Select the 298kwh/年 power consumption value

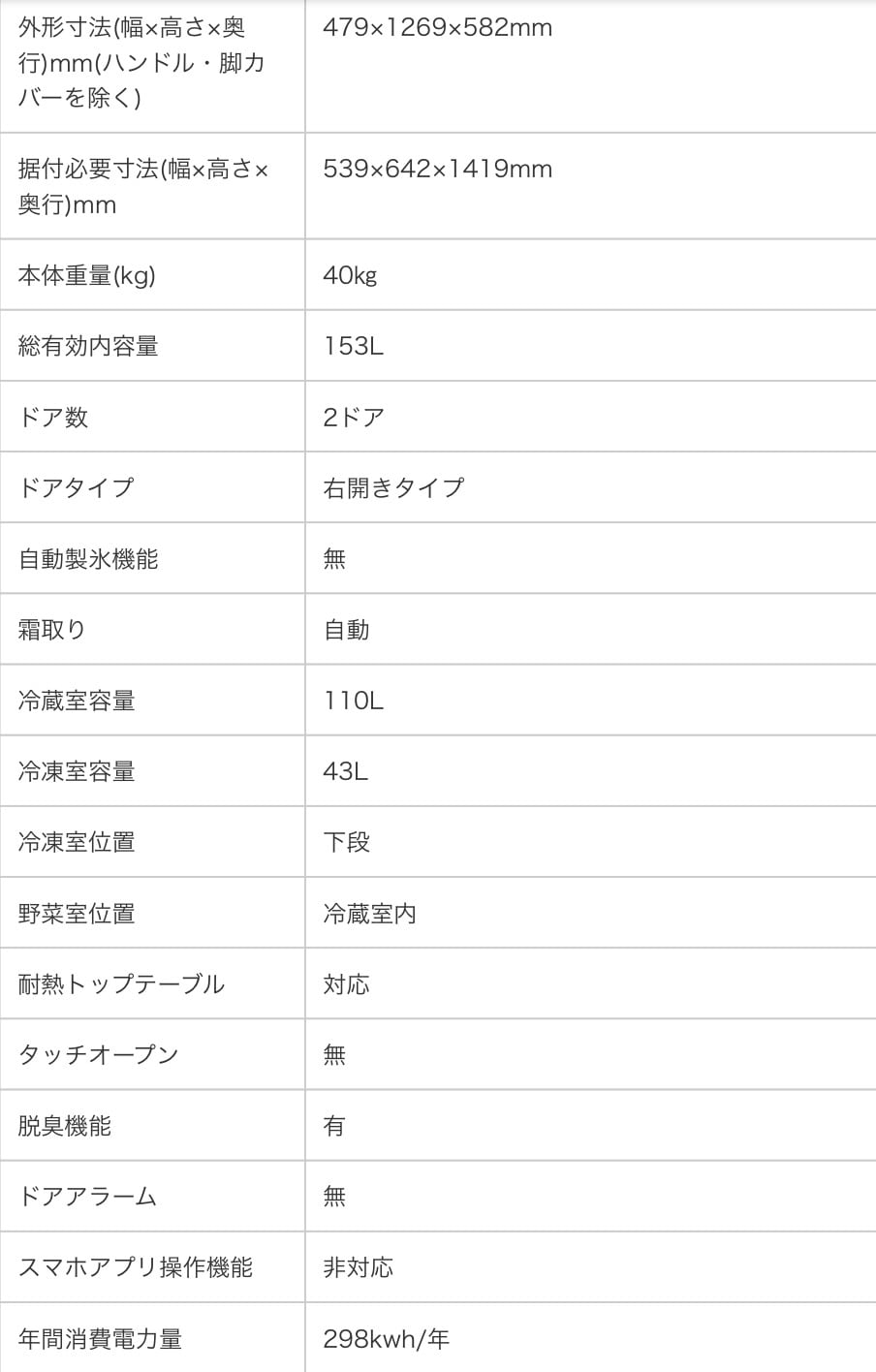[387, 1339]
